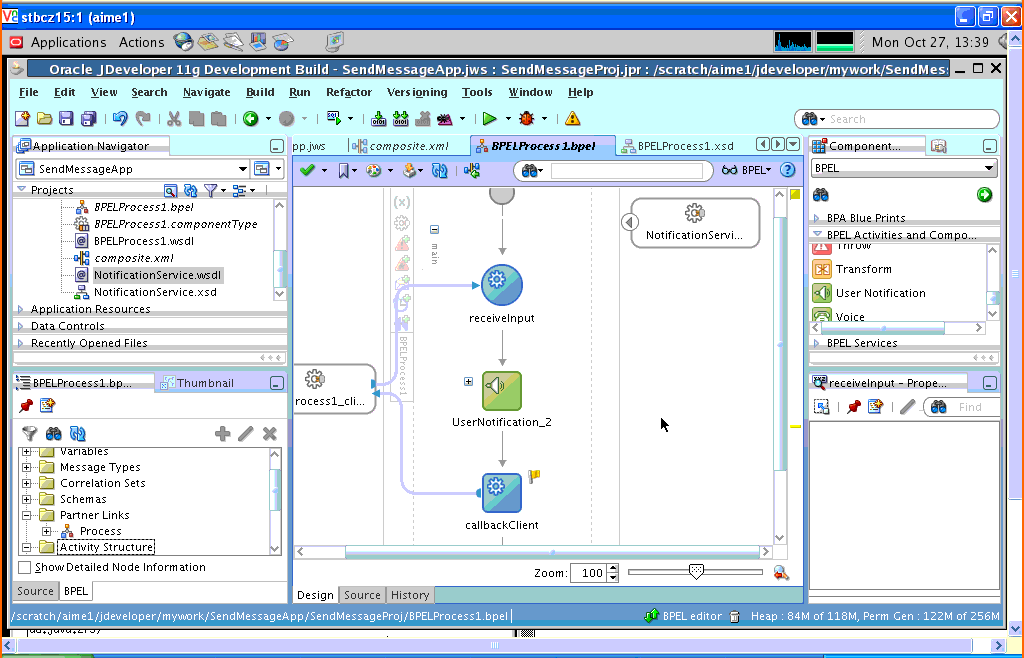Expand the BPA Blue Prints palette section

click(x=816, y=218)
